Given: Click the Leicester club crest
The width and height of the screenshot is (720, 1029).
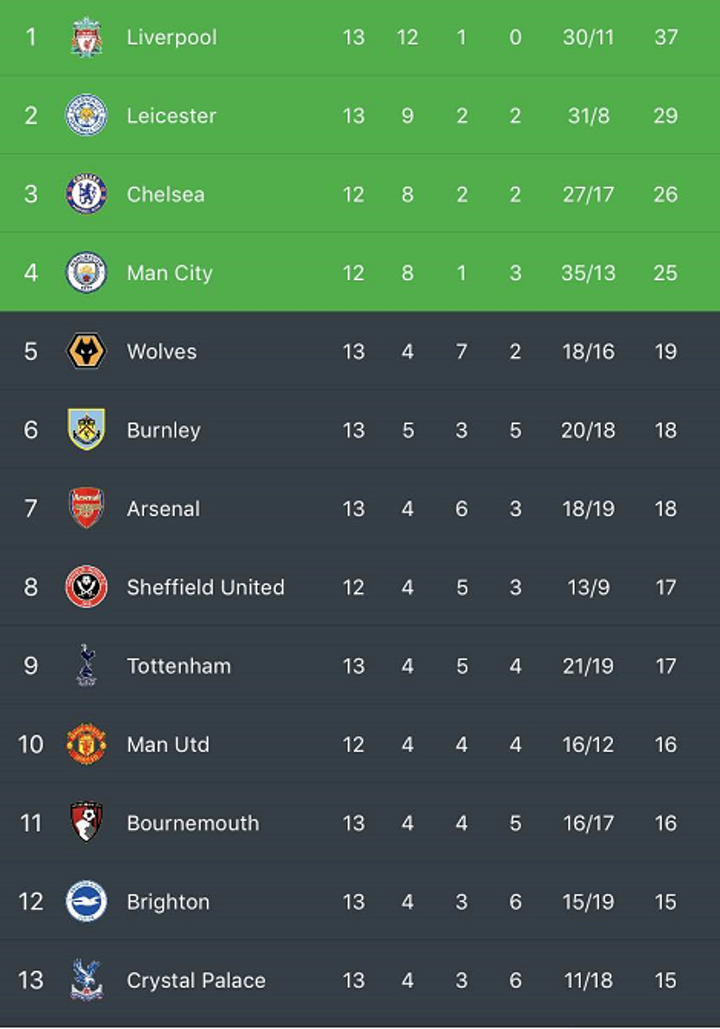Looking at the screenshot, I should pos(86,116).
